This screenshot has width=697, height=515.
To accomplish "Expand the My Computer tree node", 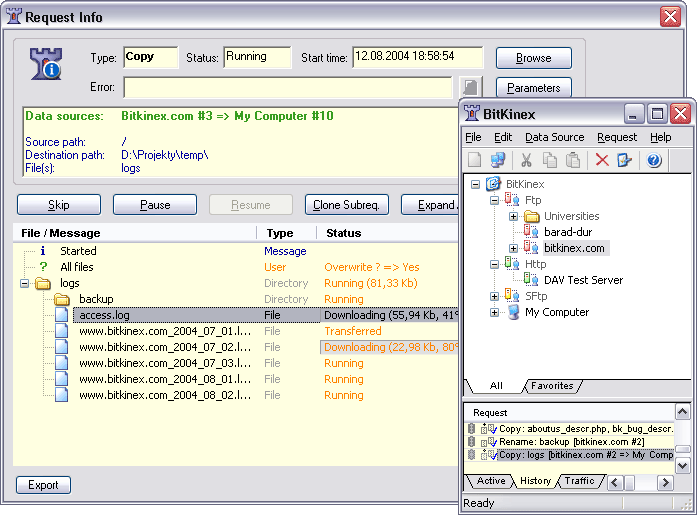I will [494, 312].
